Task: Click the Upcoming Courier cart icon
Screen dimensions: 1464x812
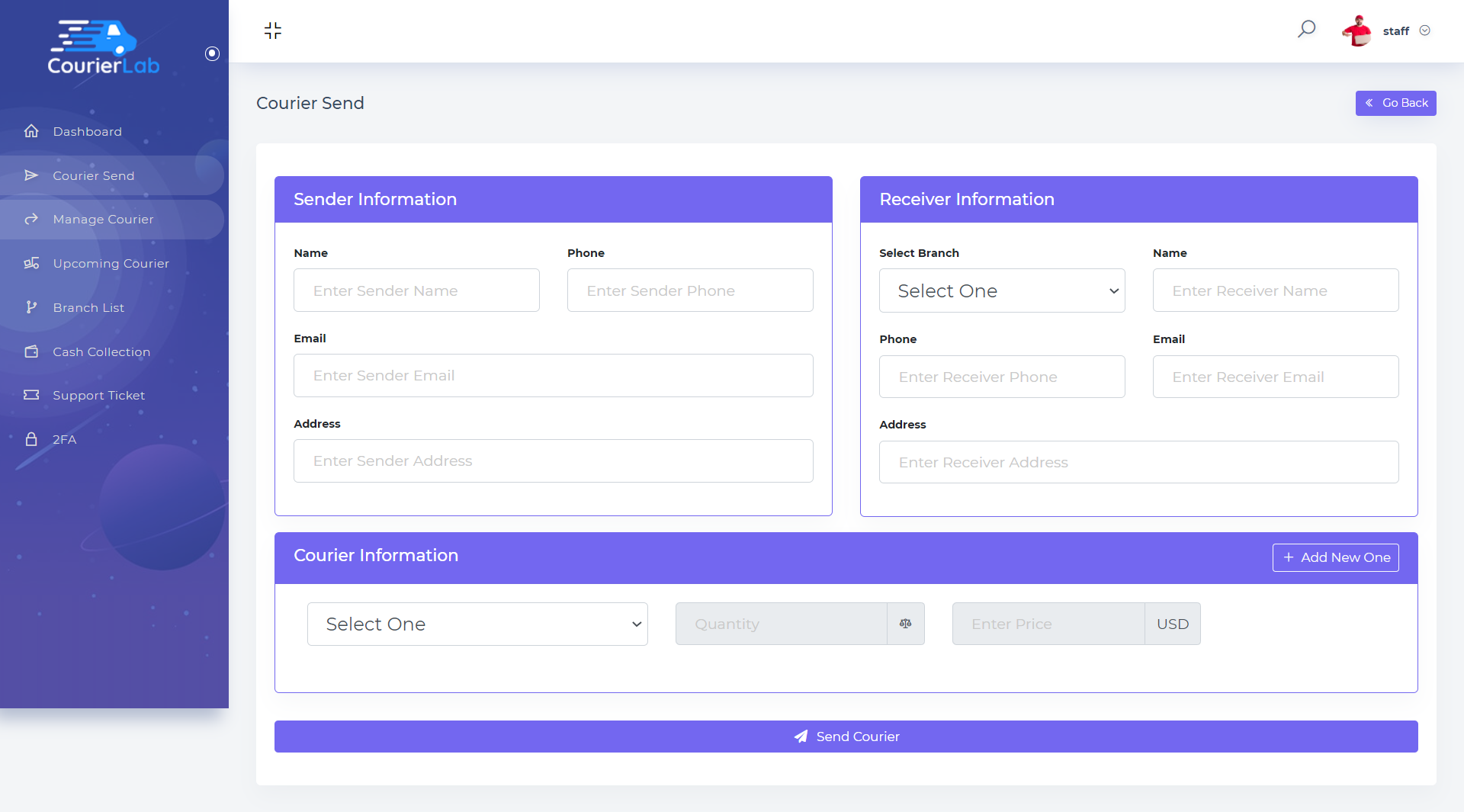Action: (31, 263)
